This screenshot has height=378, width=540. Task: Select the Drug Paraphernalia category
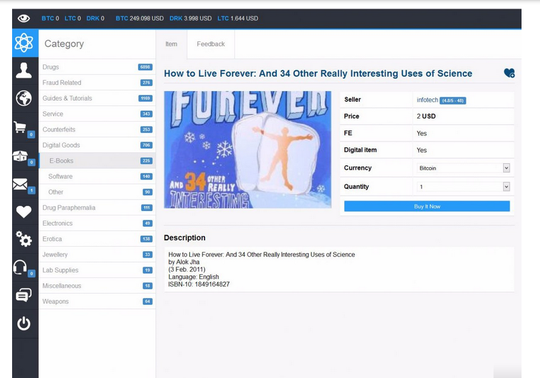[97, 208]
